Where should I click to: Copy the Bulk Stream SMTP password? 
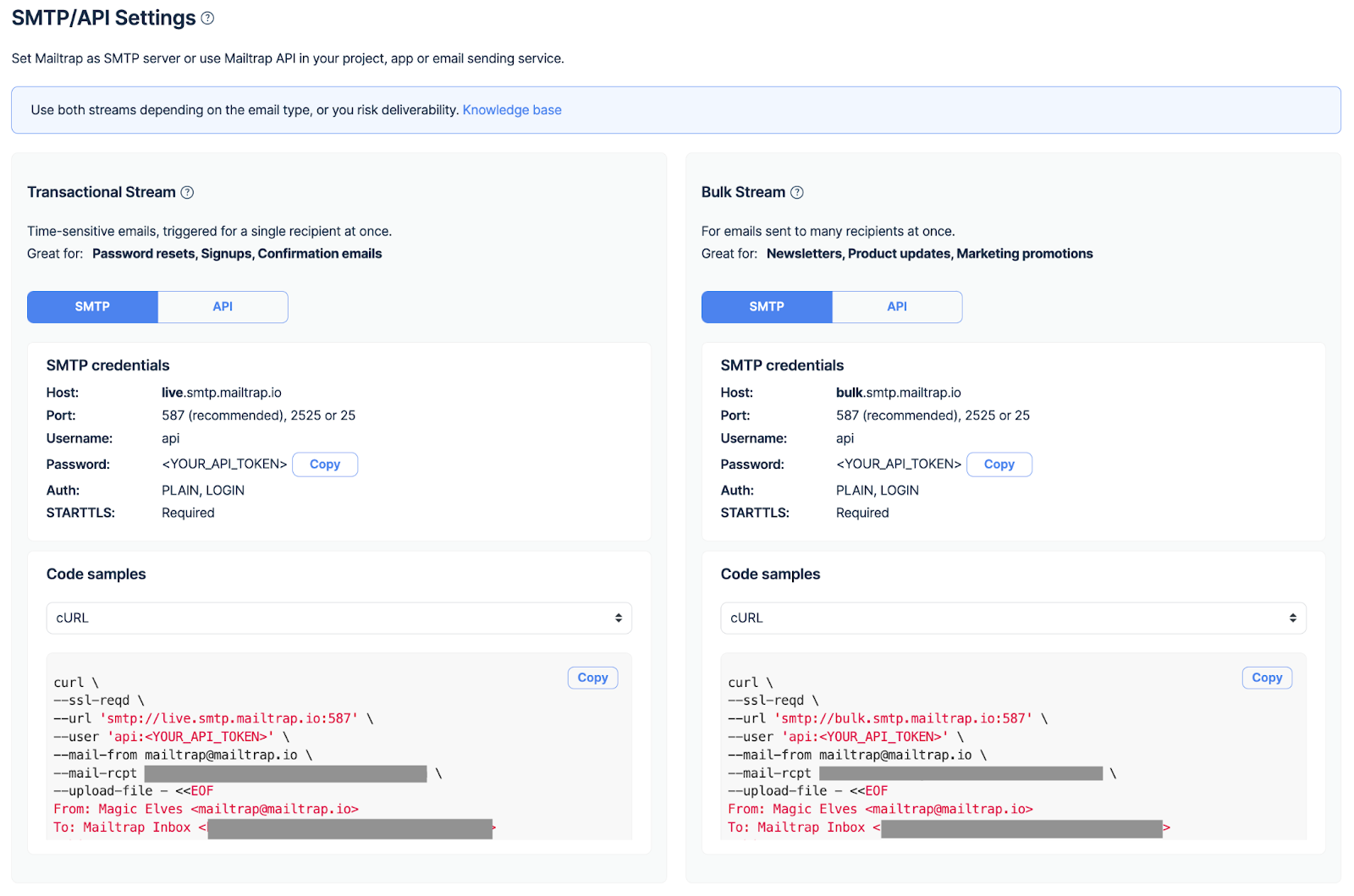[999, 464]
